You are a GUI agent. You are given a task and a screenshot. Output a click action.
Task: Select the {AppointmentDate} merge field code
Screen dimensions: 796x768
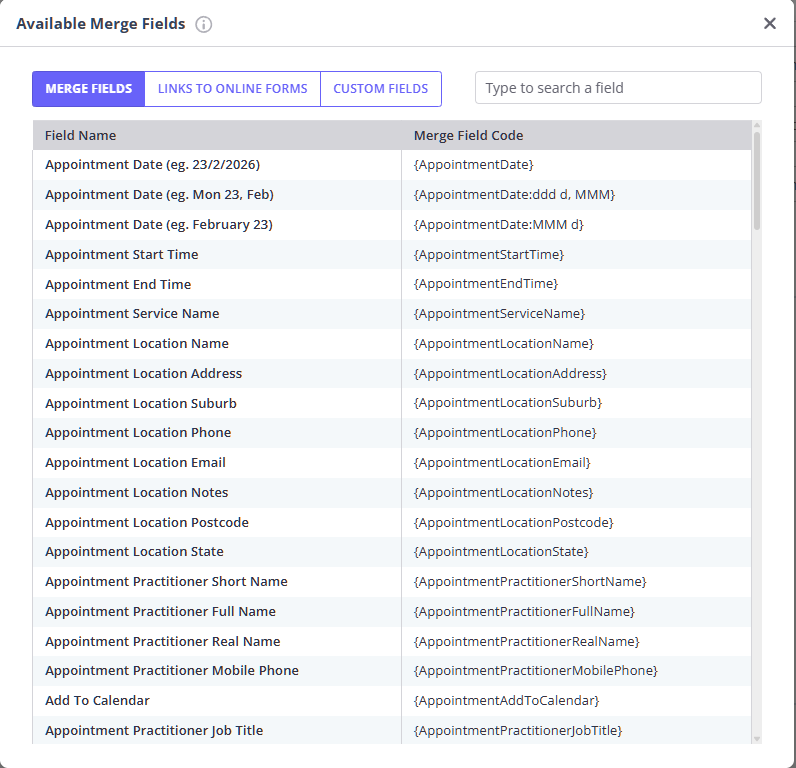coord(473,164)
